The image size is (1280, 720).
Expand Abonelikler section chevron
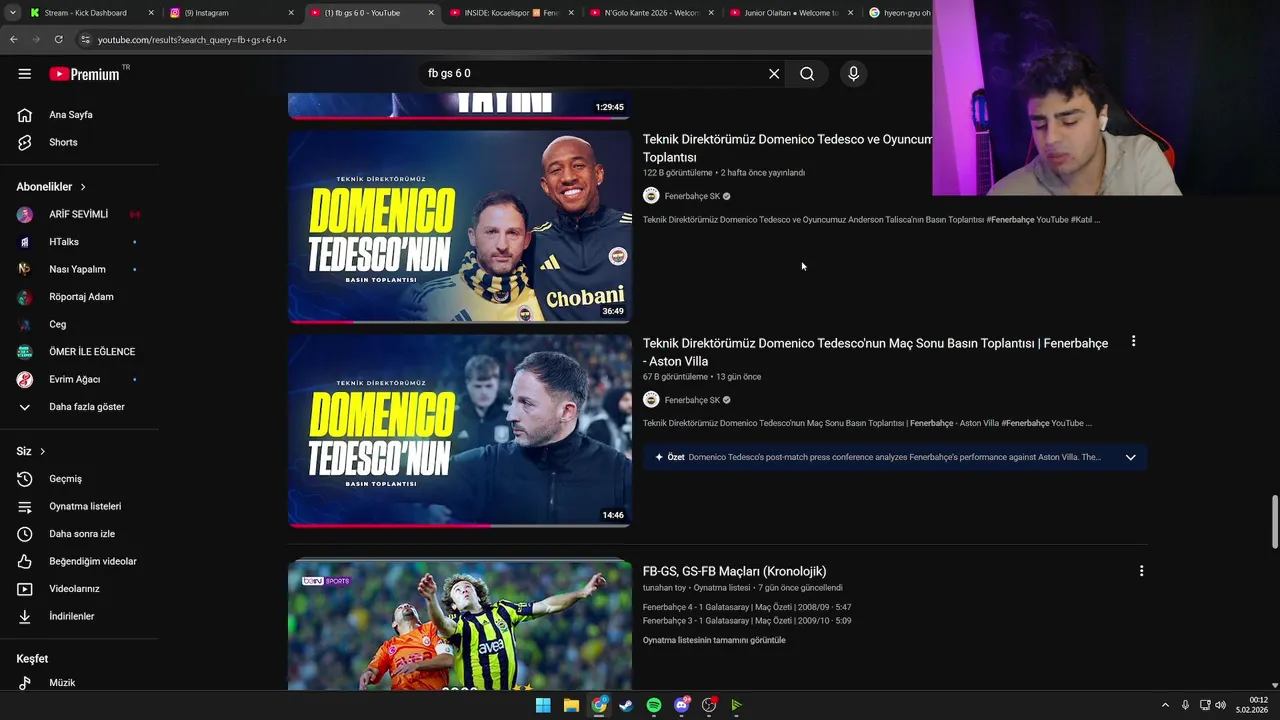tap(83, 187)
